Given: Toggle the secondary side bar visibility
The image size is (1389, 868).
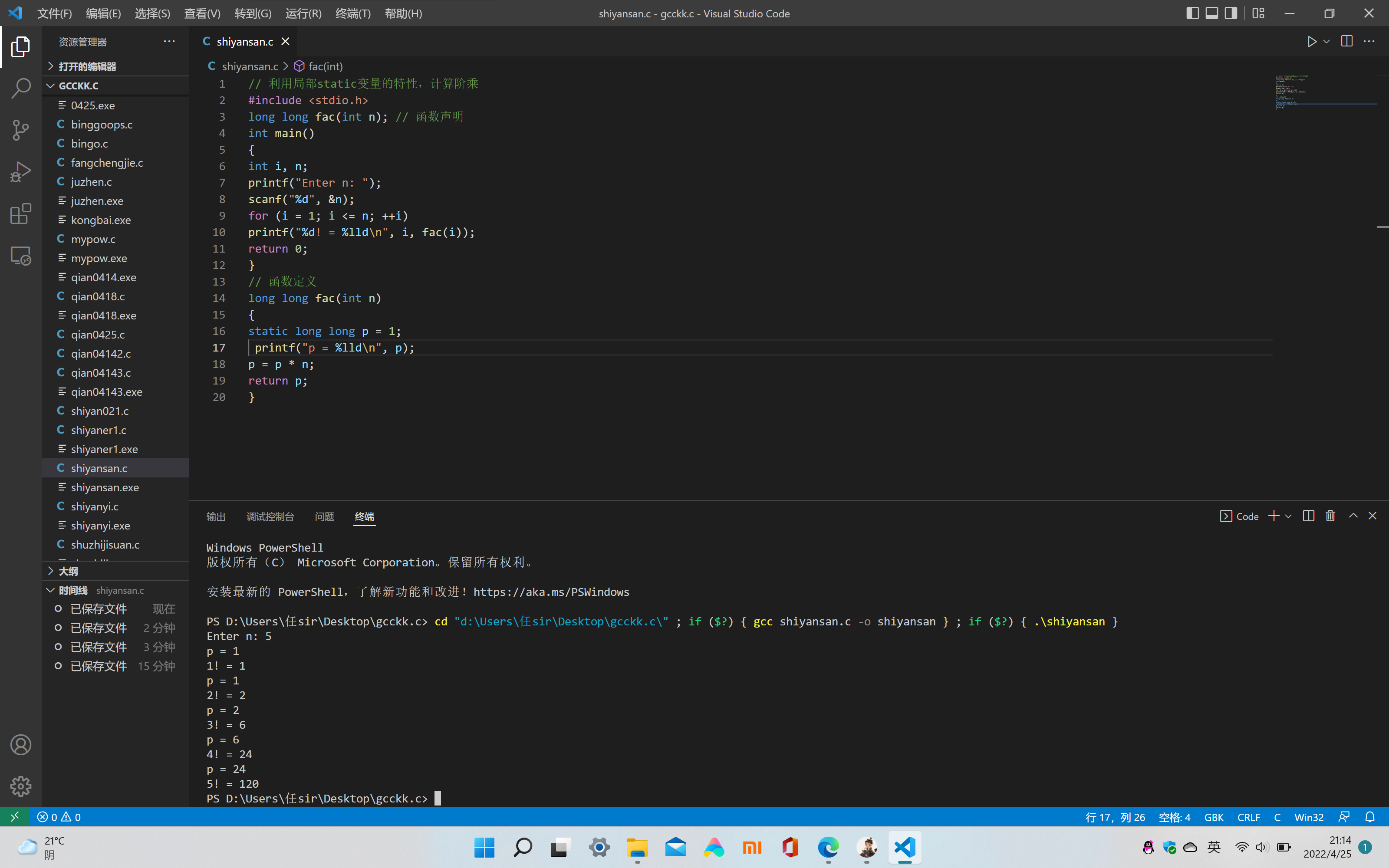Looking at the screenshot, I should (1231, 13).
